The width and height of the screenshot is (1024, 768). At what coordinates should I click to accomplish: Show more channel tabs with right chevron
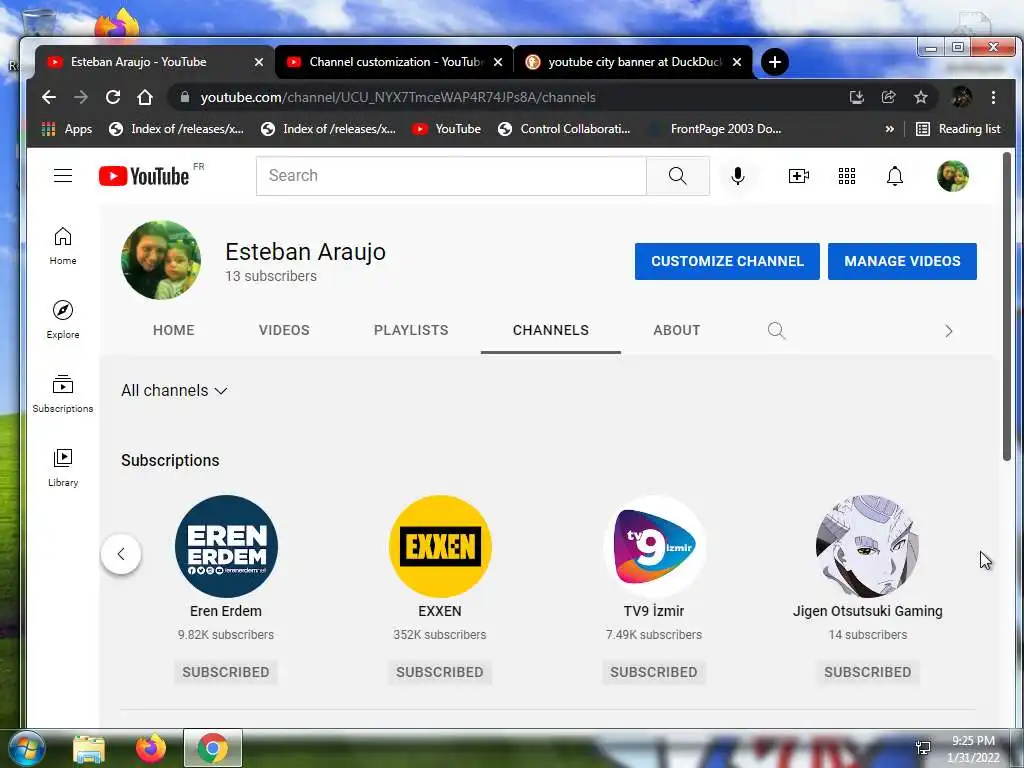949,331
